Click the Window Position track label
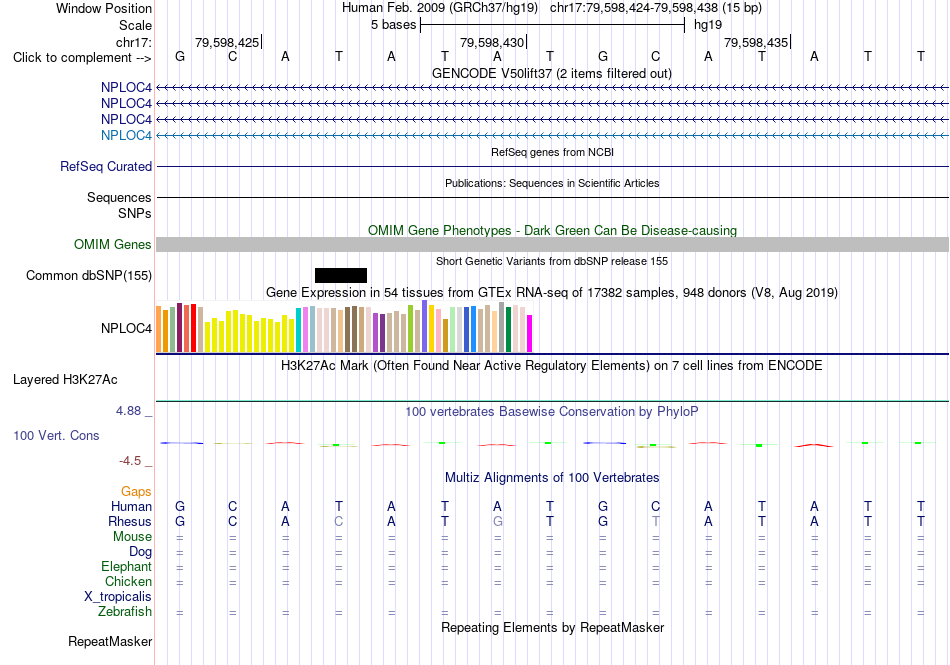The width and height of the screenshot is (950, 665). 104,8
